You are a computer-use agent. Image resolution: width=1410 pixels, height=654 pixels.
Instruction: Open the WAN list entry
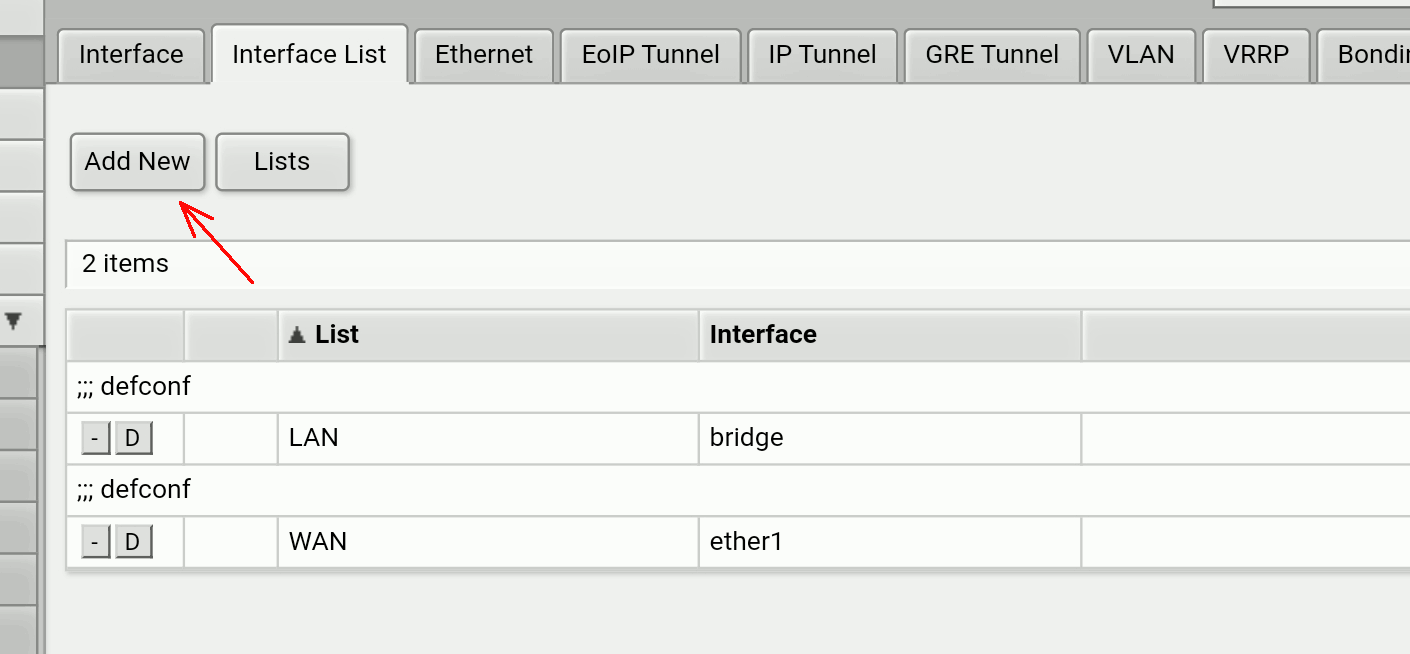pyautogui.click(x=318, y=542)
